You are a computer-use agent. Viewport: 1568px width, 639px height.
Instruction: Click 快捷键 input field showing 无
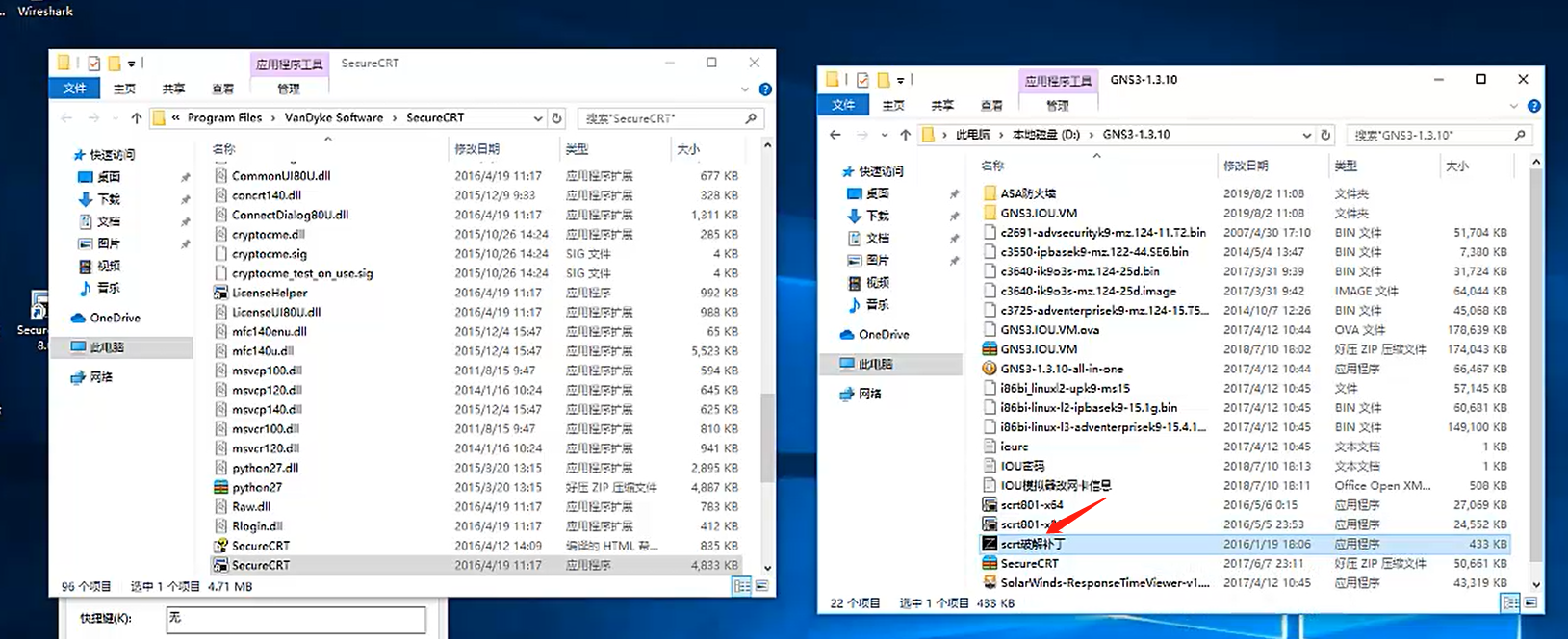pyautogui.click(x=295, y=619)
